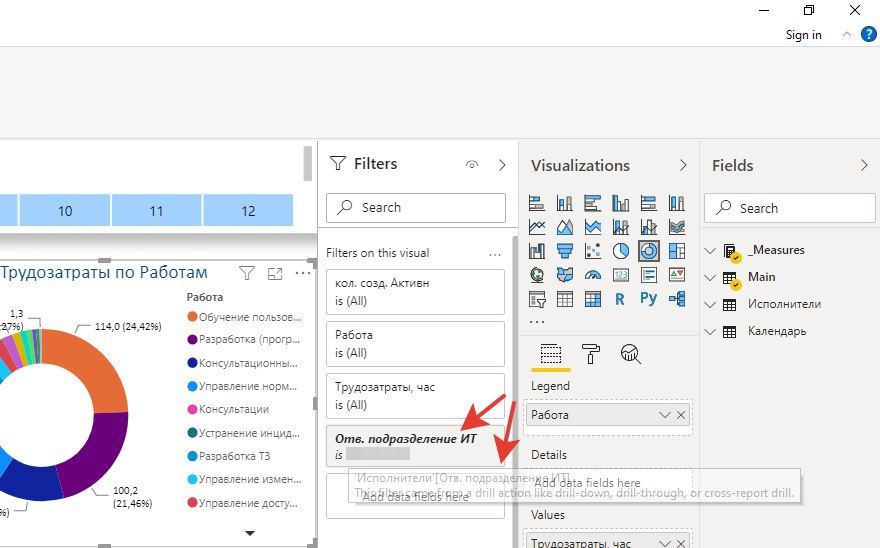This screenshot has width=880, height=548.
Task: Select the Donut chart visual
Action: (649, 251)
